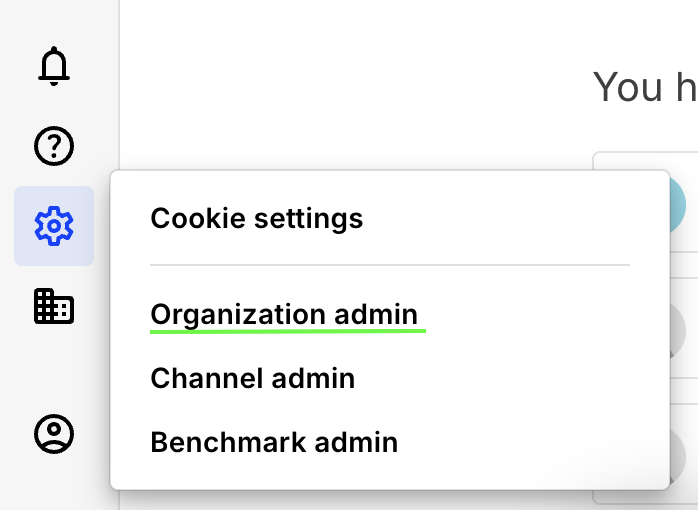698x510 pixels.
Task: Open the user profile icon
Action: 54,434
